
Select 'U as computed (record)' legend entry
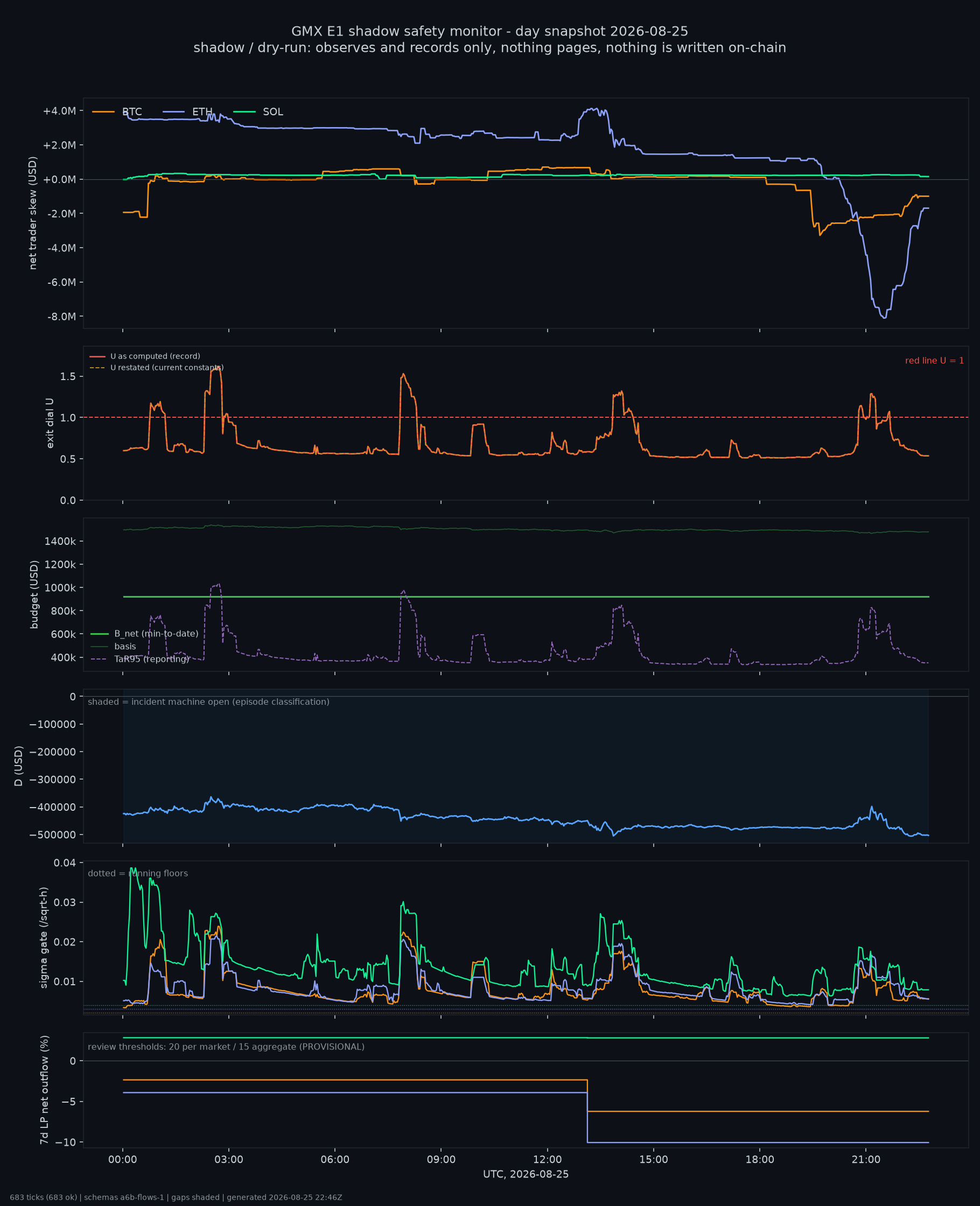coord(145,356)
